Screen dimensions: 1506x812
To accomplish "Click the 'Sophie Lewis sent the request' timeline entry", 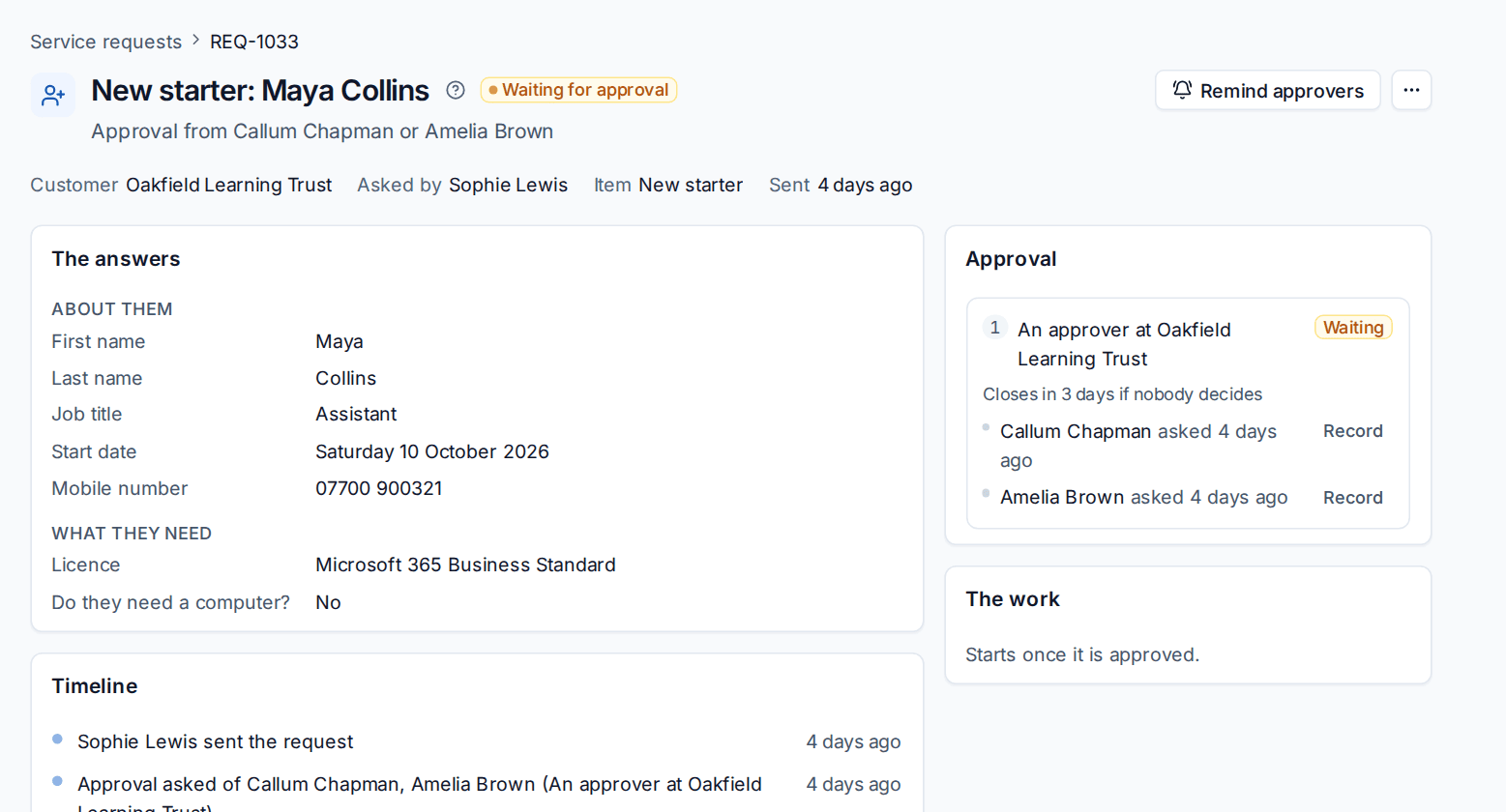I will [215, 741].
